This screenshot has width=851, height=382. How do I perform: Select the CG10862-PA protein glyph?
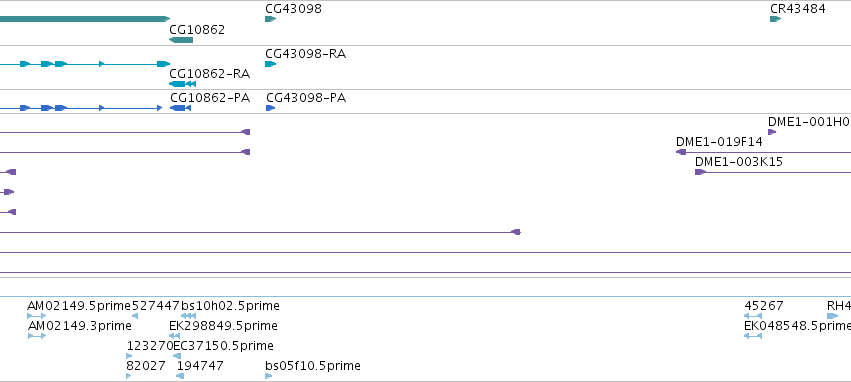180,108
